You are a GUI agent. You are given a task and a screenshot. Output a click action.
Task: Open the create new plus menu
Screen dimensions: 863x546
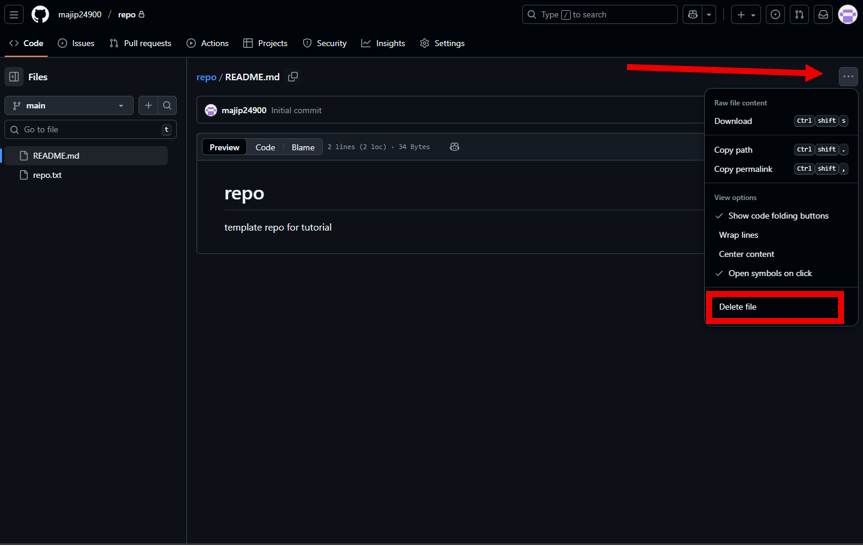(746, 15)
